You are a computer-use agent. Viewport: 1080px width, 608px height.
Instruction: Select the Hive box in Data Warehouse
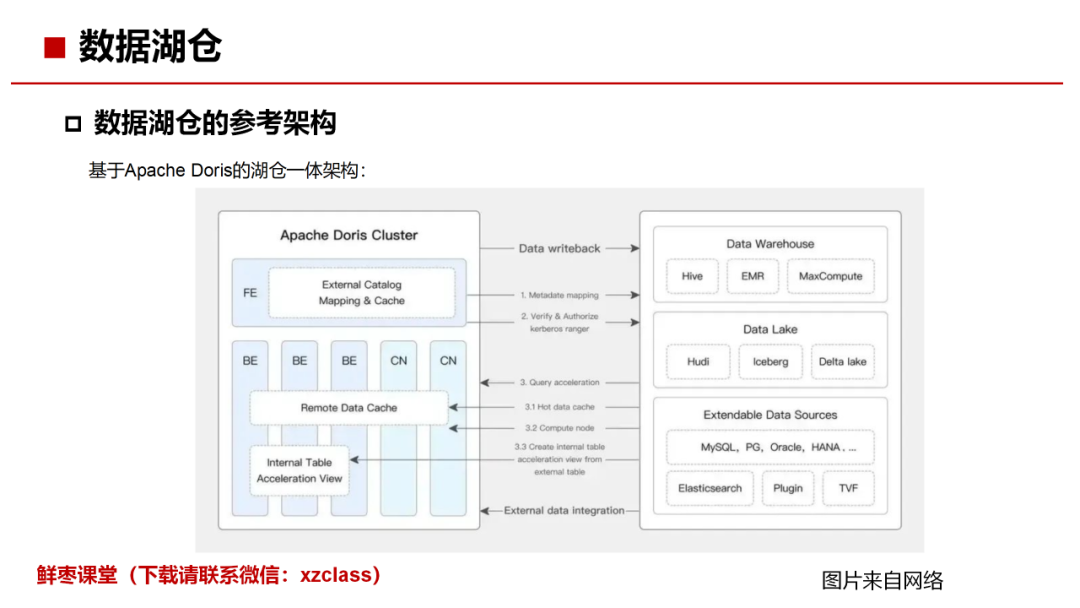point(692,277)
